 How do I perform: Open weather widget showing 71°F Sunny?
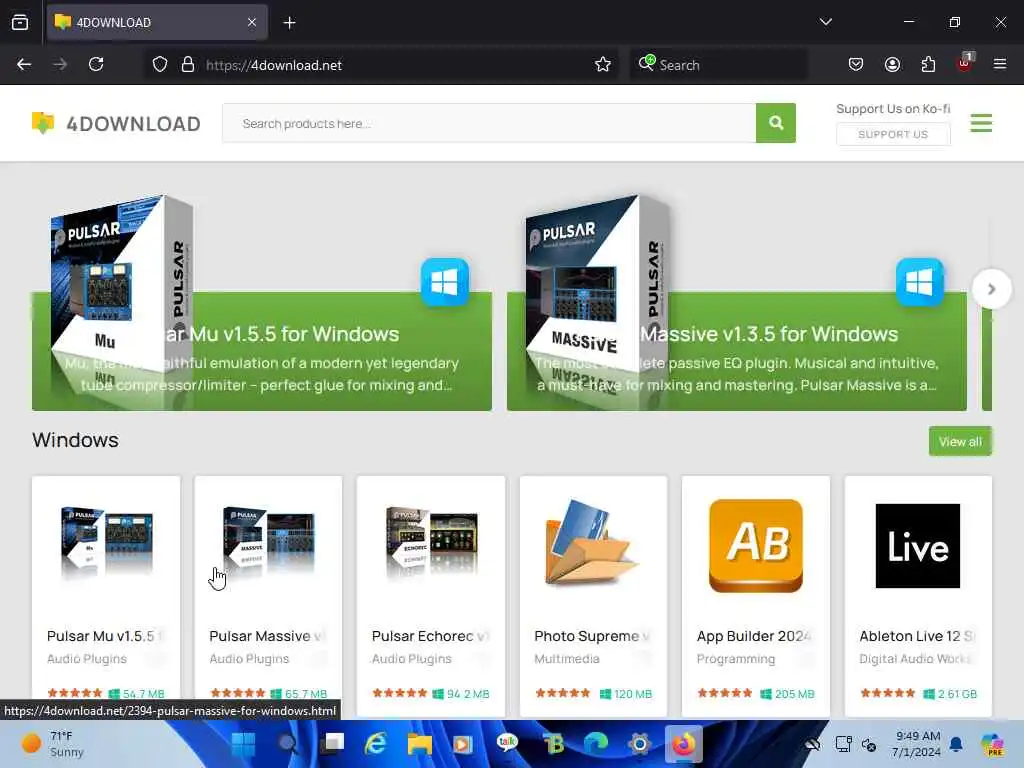(x=52, y=744)
